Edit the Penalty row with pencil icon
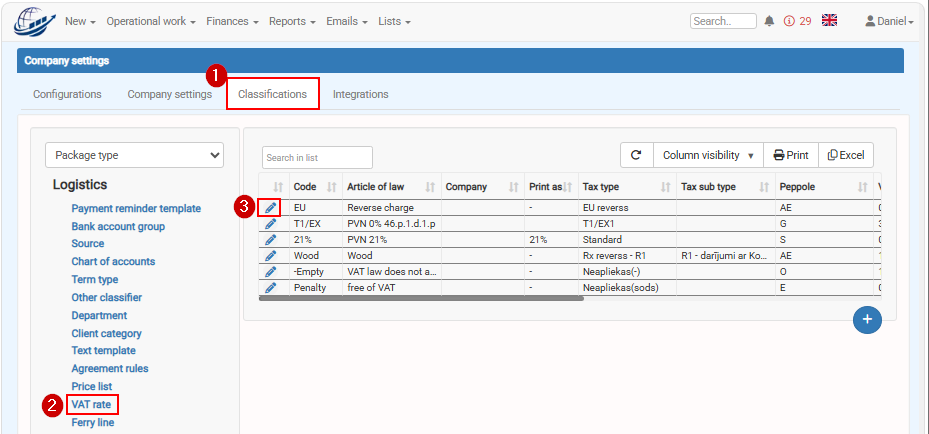The width and height of the screenshot is (929, 434). 270,288
